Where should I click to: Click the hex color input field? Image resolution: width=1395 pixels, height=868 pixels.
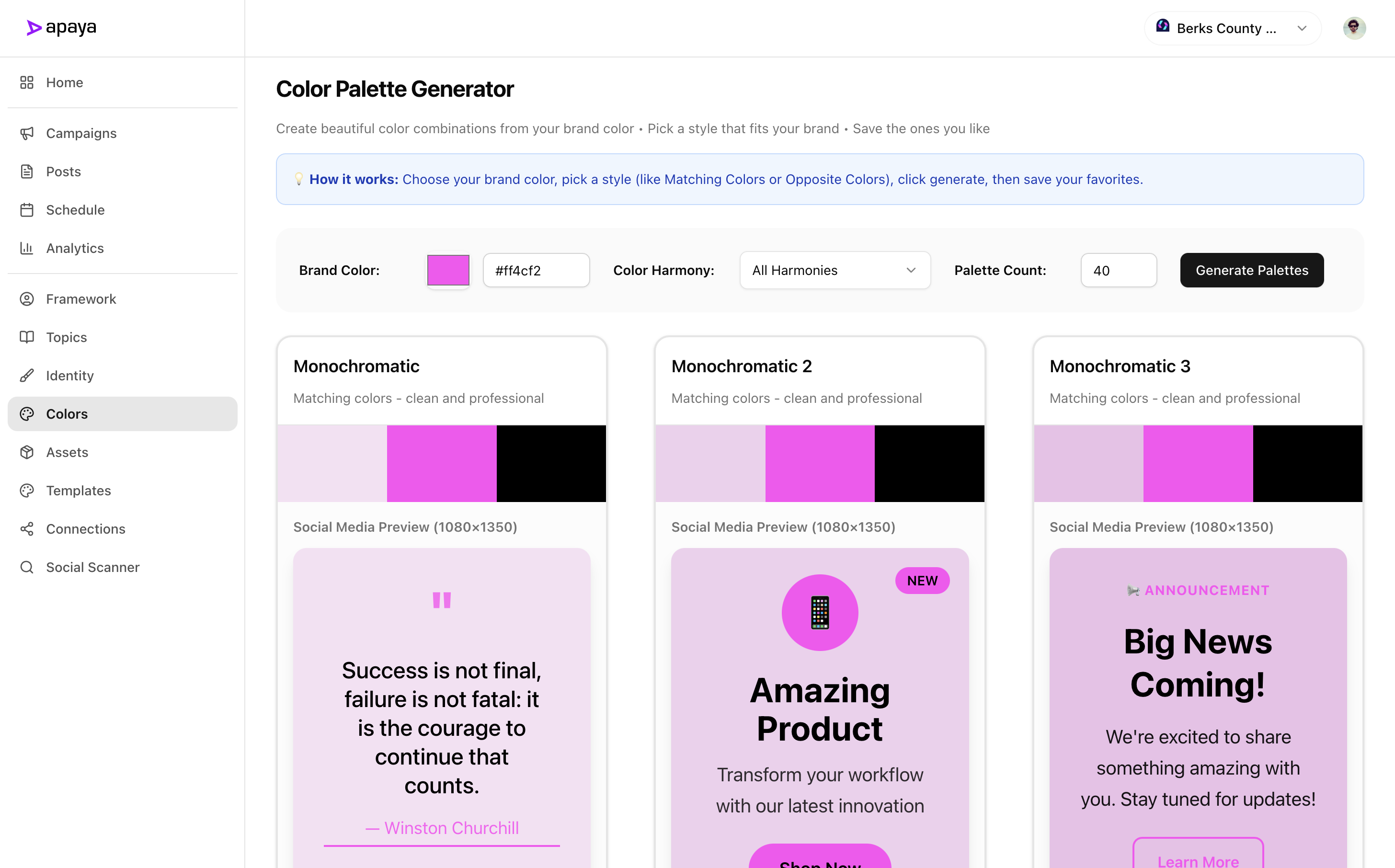[x=536, y=270]
